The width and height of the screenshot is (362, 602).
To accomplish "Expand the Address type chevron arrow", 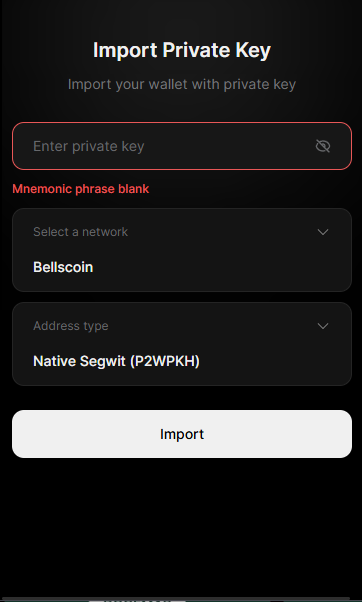I will coord(322,326).
